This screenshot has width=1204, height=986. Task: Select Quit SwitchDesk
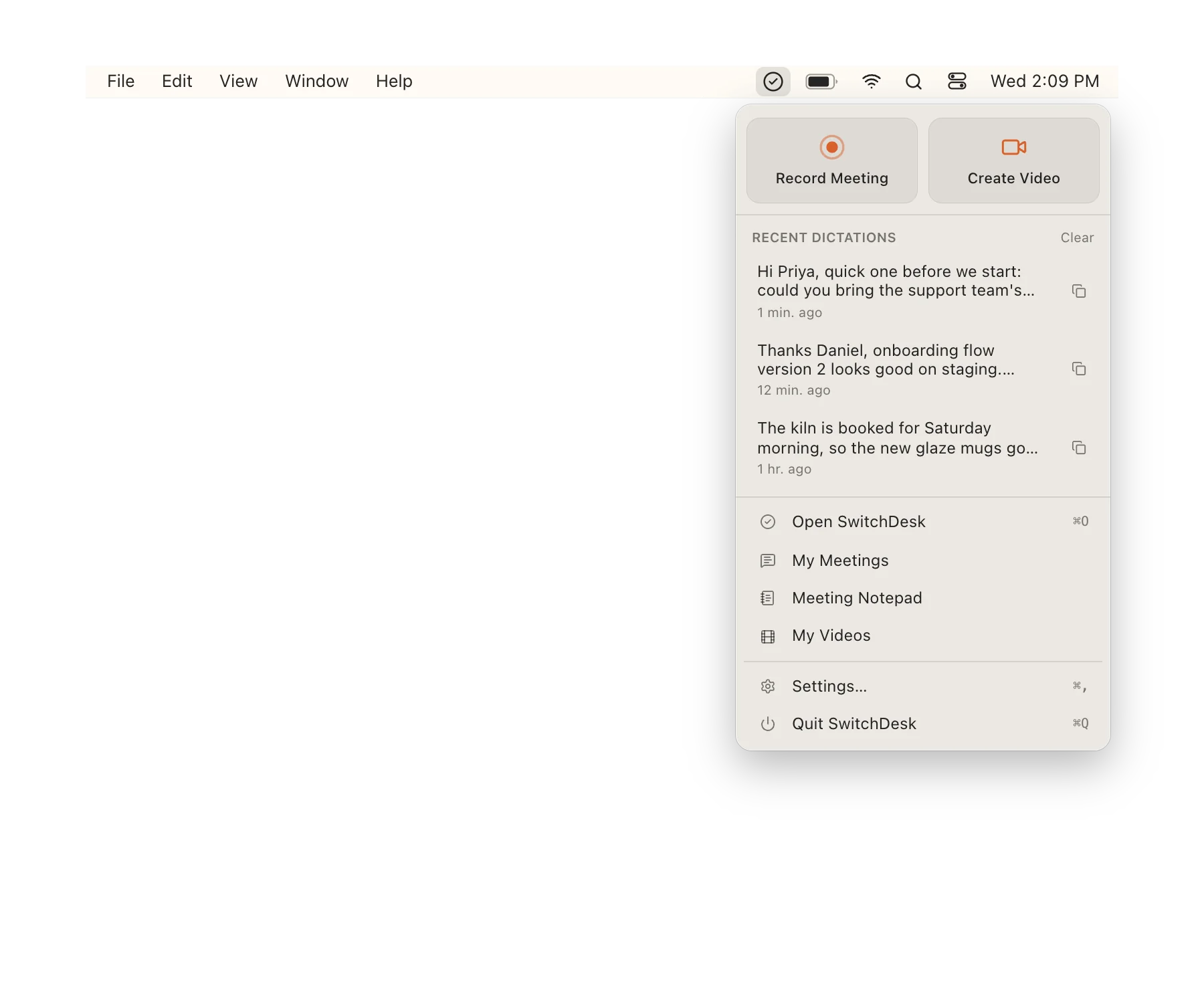(x=923, y=724)
